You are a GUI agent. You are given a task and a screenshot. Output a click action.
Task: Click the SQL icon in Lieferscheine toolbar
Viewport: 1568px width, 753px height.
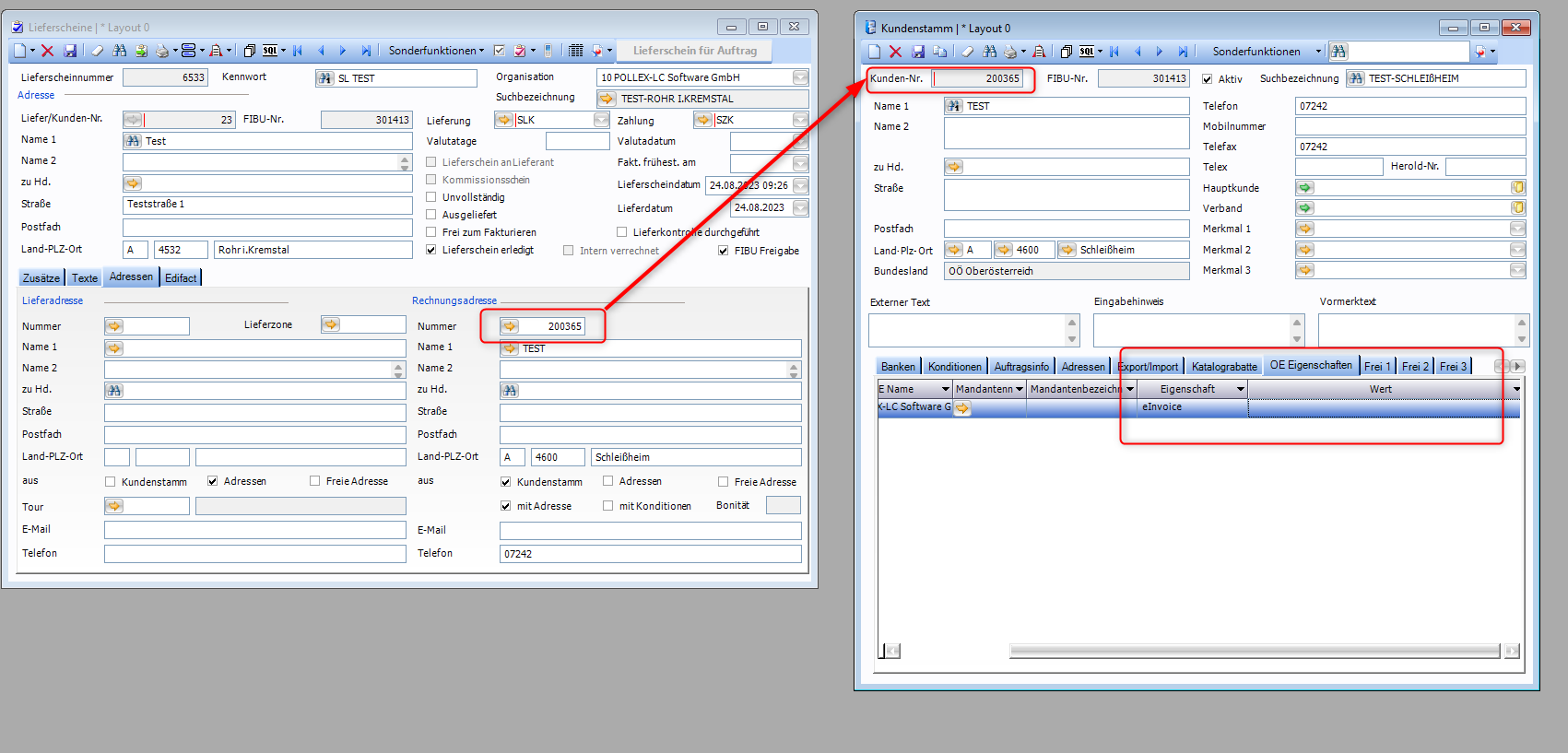[270, 51]
